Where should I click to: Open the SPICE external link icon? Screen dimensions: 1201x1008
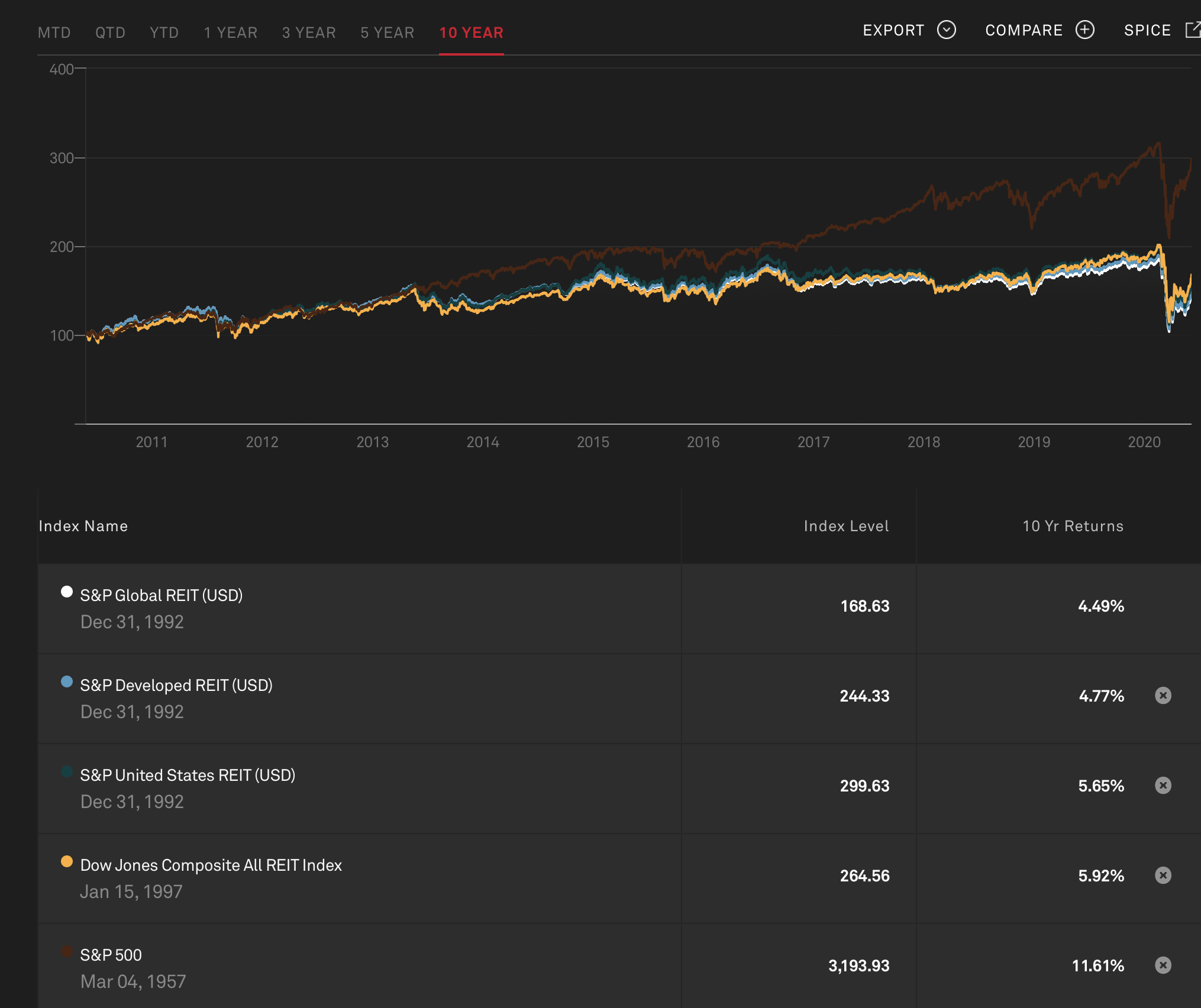click(x=1193, y=30)
